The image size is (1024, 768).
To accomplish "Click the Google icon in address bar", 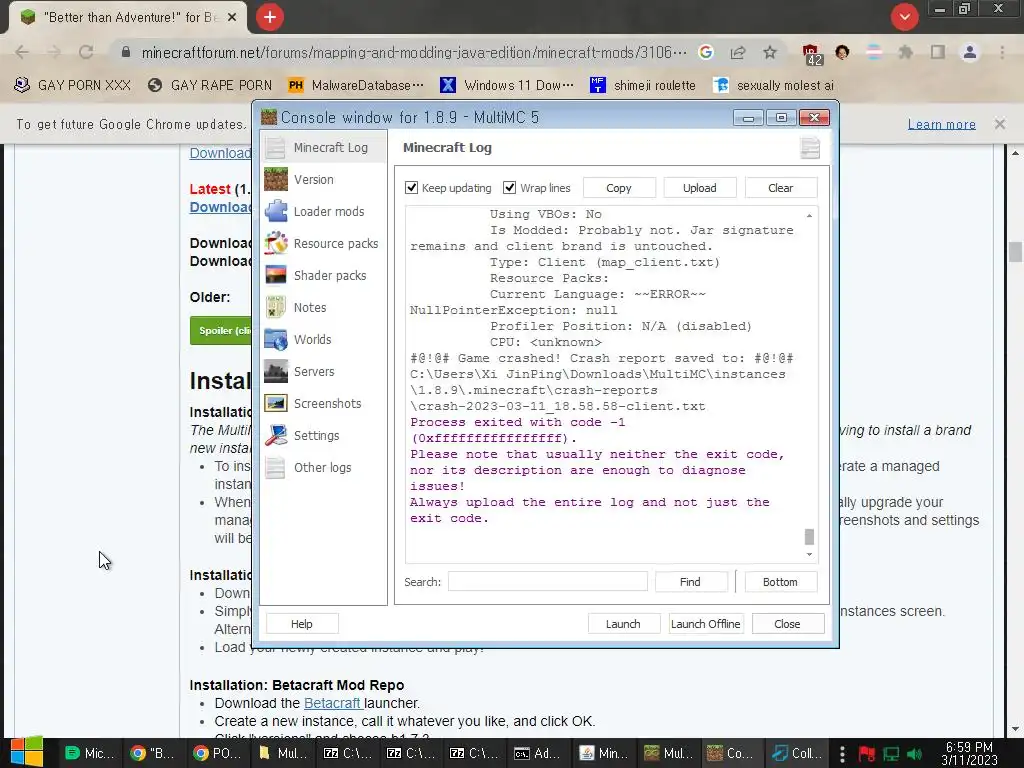I will point(705,52).
